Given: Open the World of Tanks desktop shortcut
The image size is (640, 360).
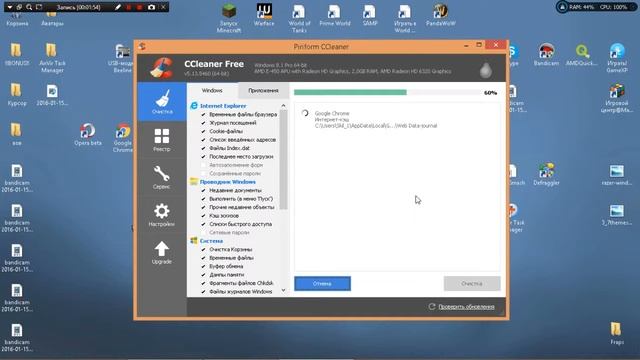Looking at the screenshot, I should (299, 18).
